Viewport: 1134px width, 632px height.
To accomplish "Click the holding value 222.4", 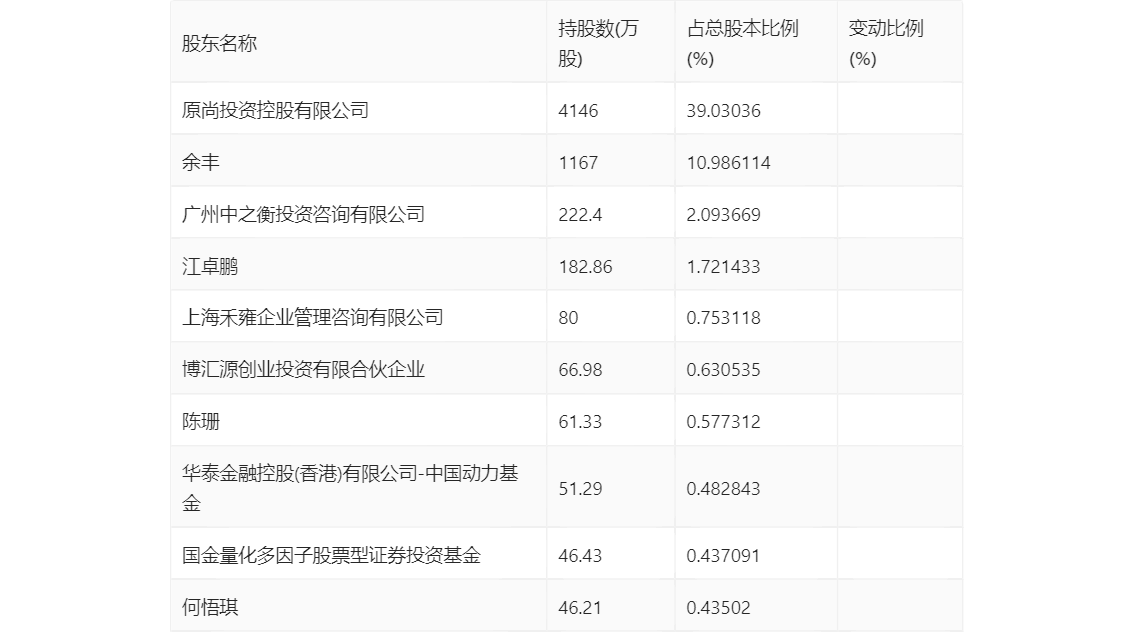I will tap(580, 215).
